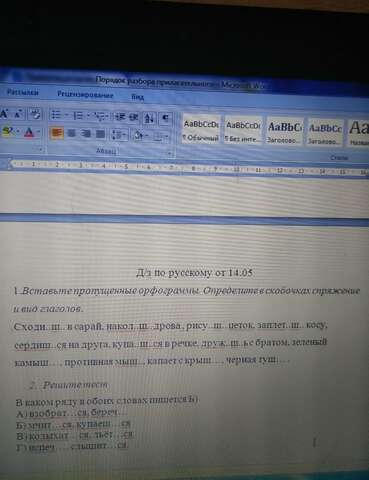Open the bullet list style dropdown

[66, 115]
